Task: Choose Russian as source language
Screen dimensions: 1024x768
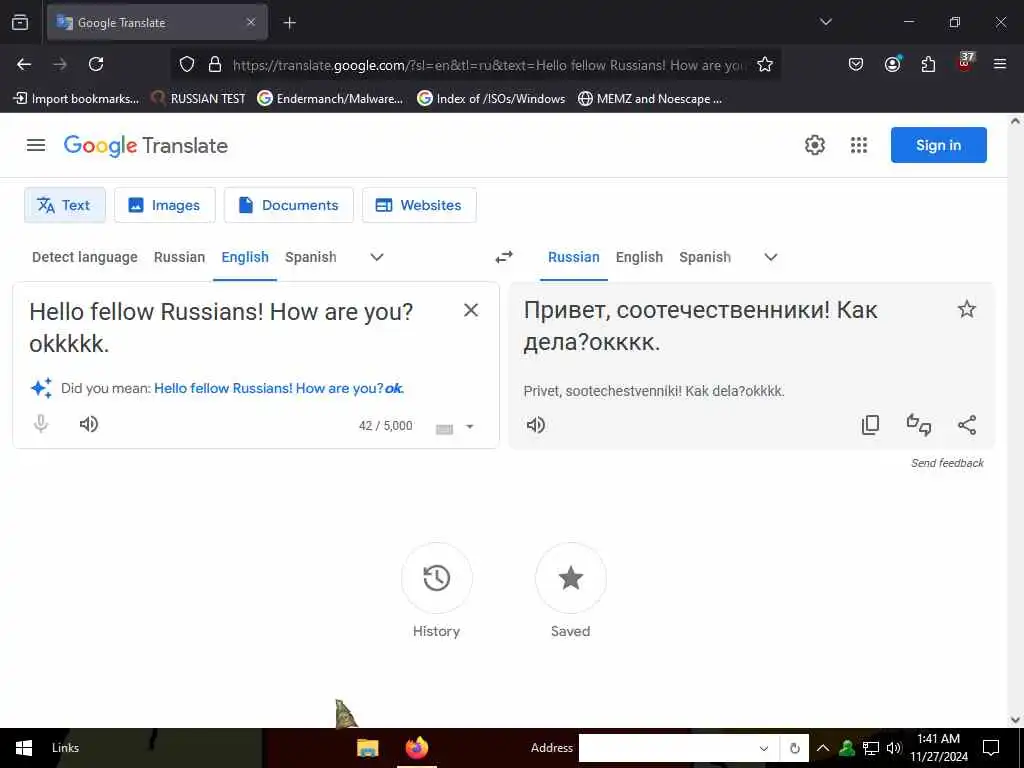Action: coord(180,257)
